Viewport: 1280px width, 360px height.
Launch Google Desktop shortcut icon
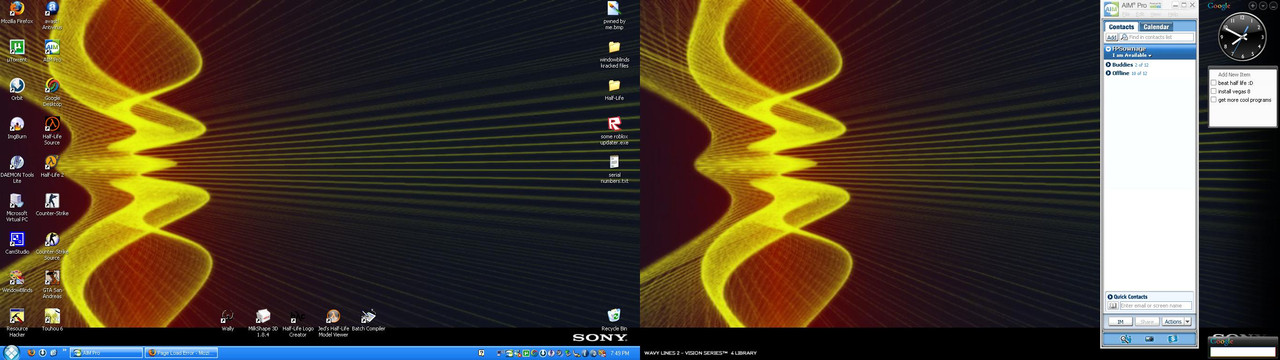tap(52, 91)
